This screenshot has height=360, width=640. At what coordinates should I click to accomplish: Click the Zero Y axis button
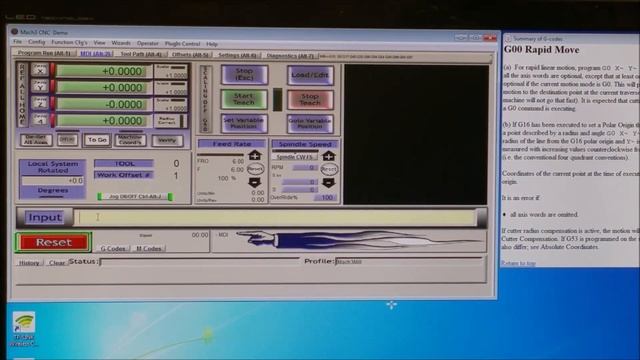coord(40,87)
